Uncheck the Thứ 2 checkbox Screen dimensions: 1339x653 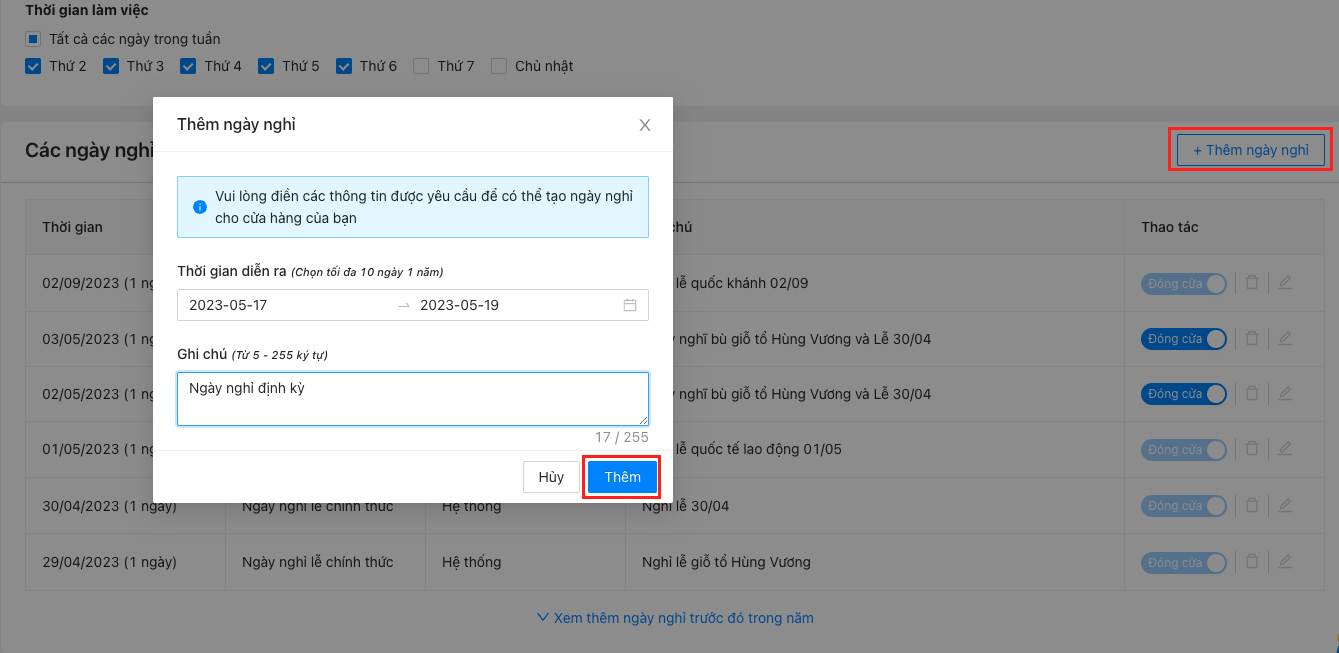click(33, 66)
